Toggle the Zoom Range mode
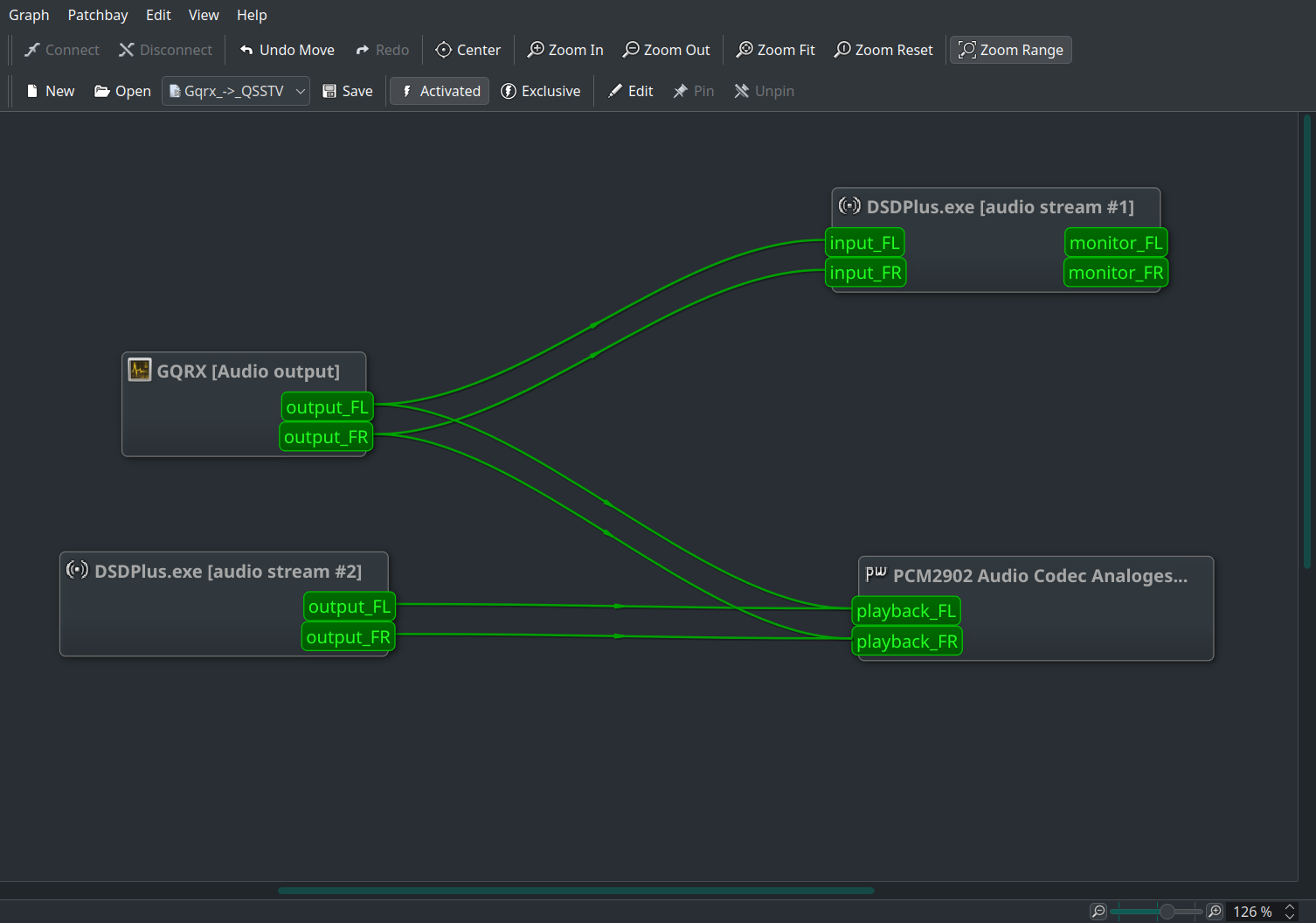The height and width of the screenshot is (923, 1316). pyautogui.click(x=1011, y=50)
